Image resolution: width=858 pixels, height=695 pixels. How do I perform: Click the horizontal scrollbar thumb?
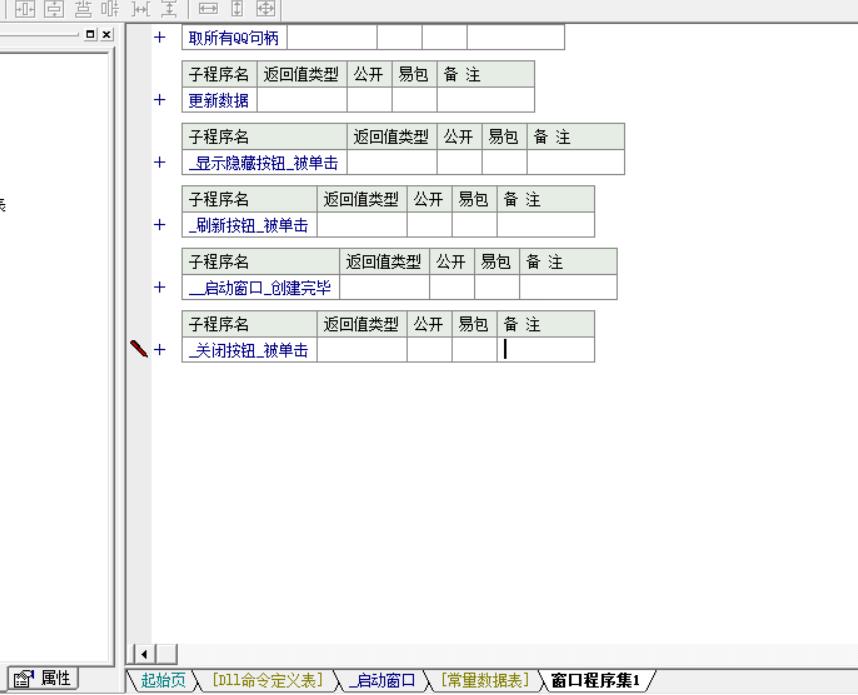point(167,654)
